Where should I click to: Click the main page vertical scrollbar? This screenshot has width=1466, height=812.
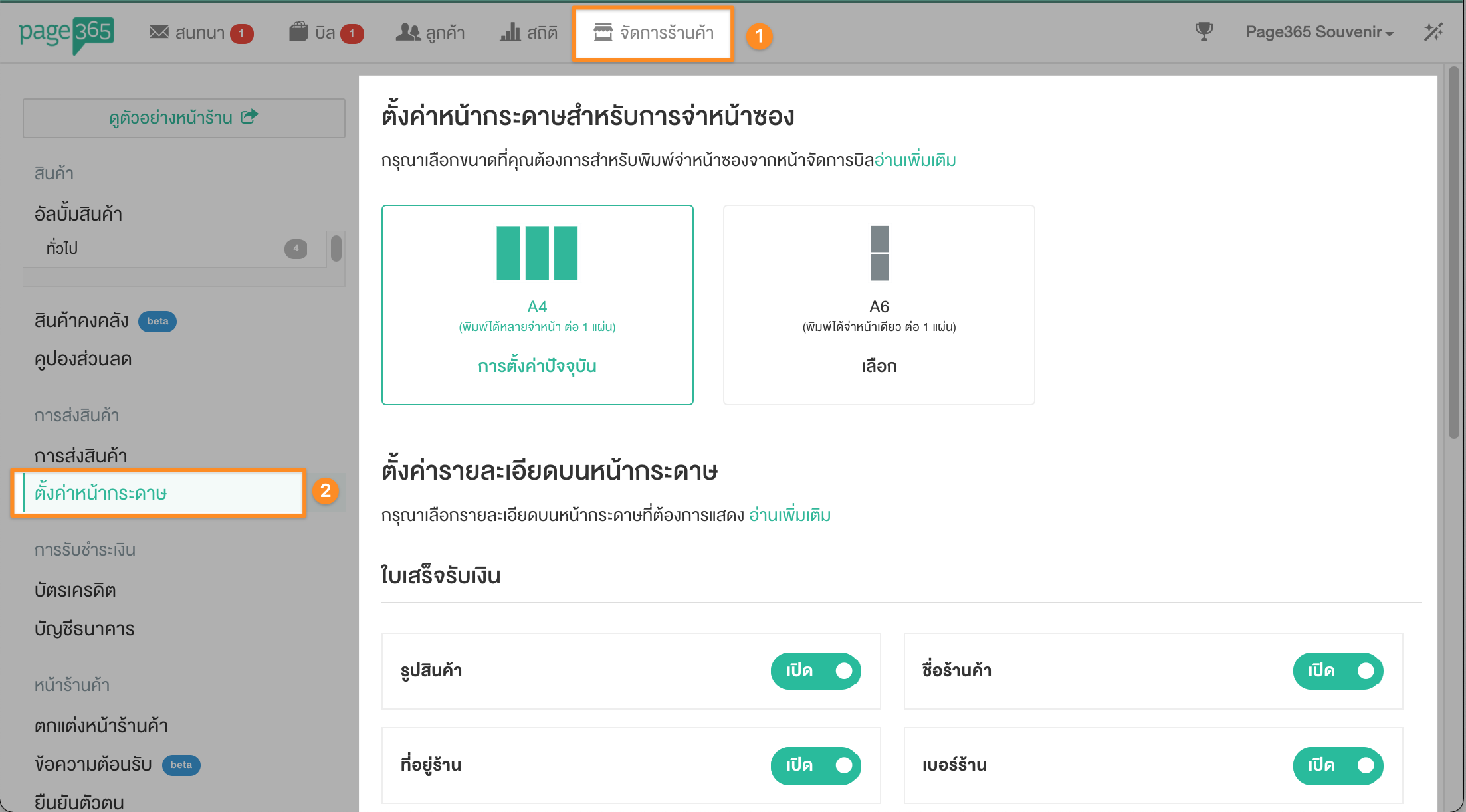click(1454, 253)
